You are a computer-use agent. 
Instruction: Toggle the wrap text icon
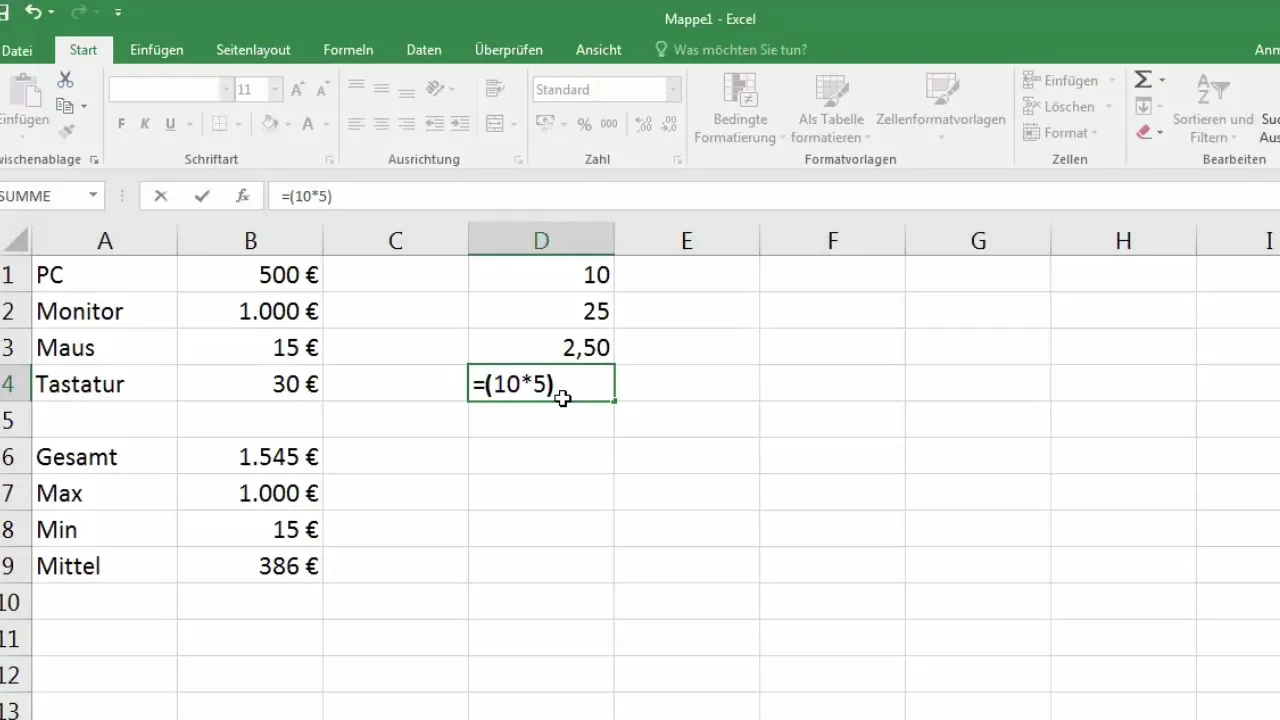coord(493,89)
